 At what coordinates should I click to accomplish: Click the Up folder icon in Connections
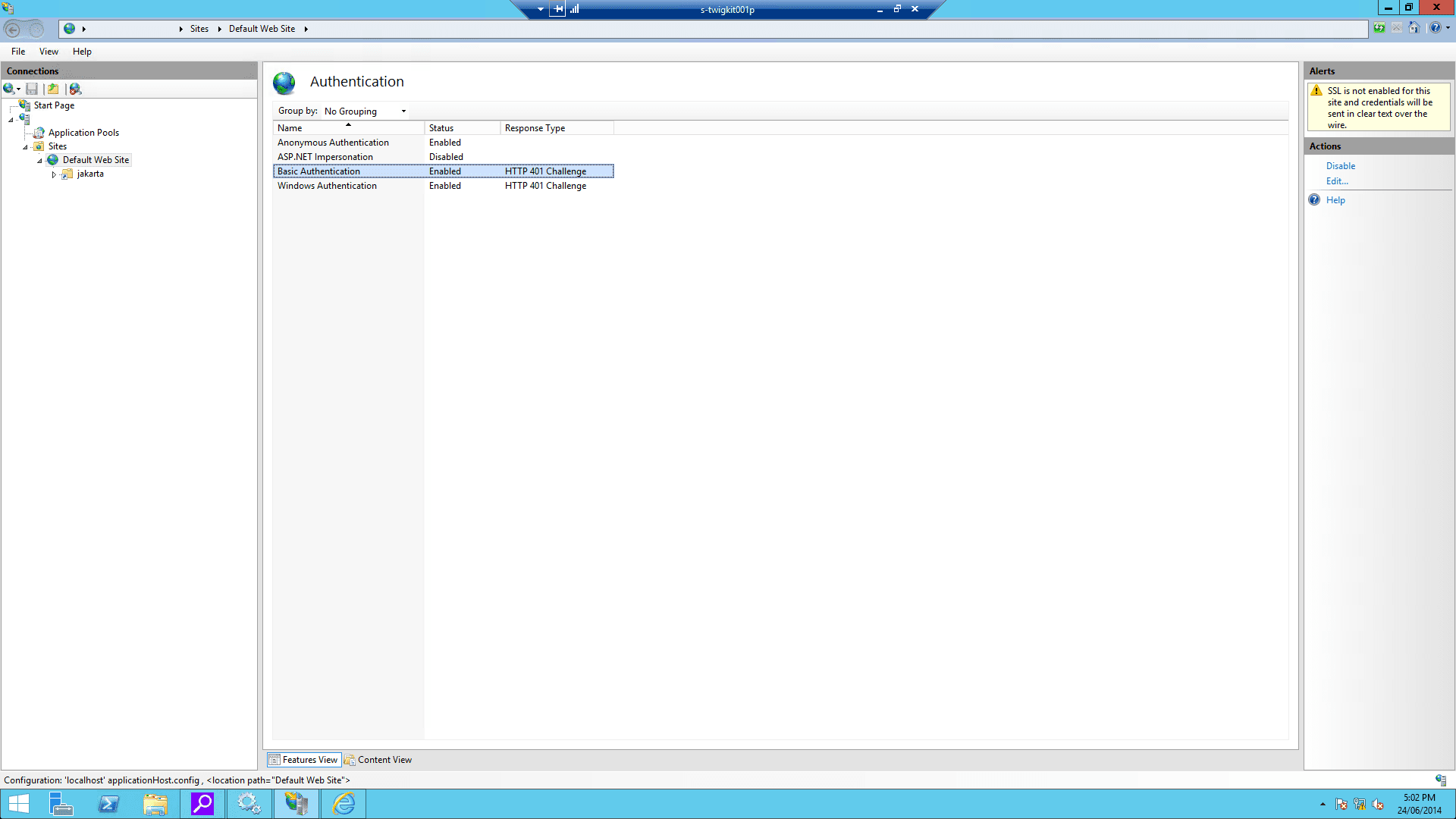pos(53,89)
